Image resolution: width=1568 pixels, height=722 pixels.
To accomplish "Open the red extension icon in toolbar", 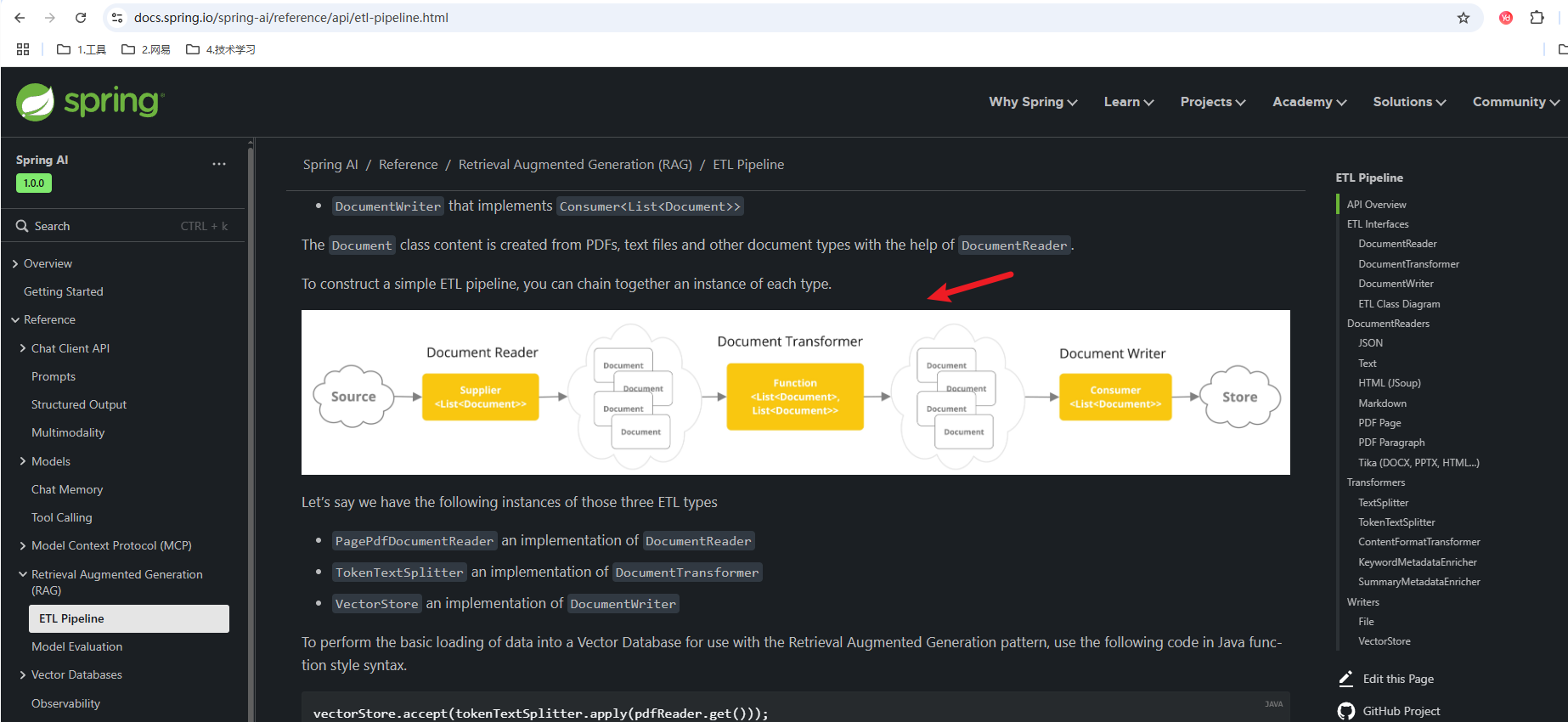I will (x=1506, y=18).
